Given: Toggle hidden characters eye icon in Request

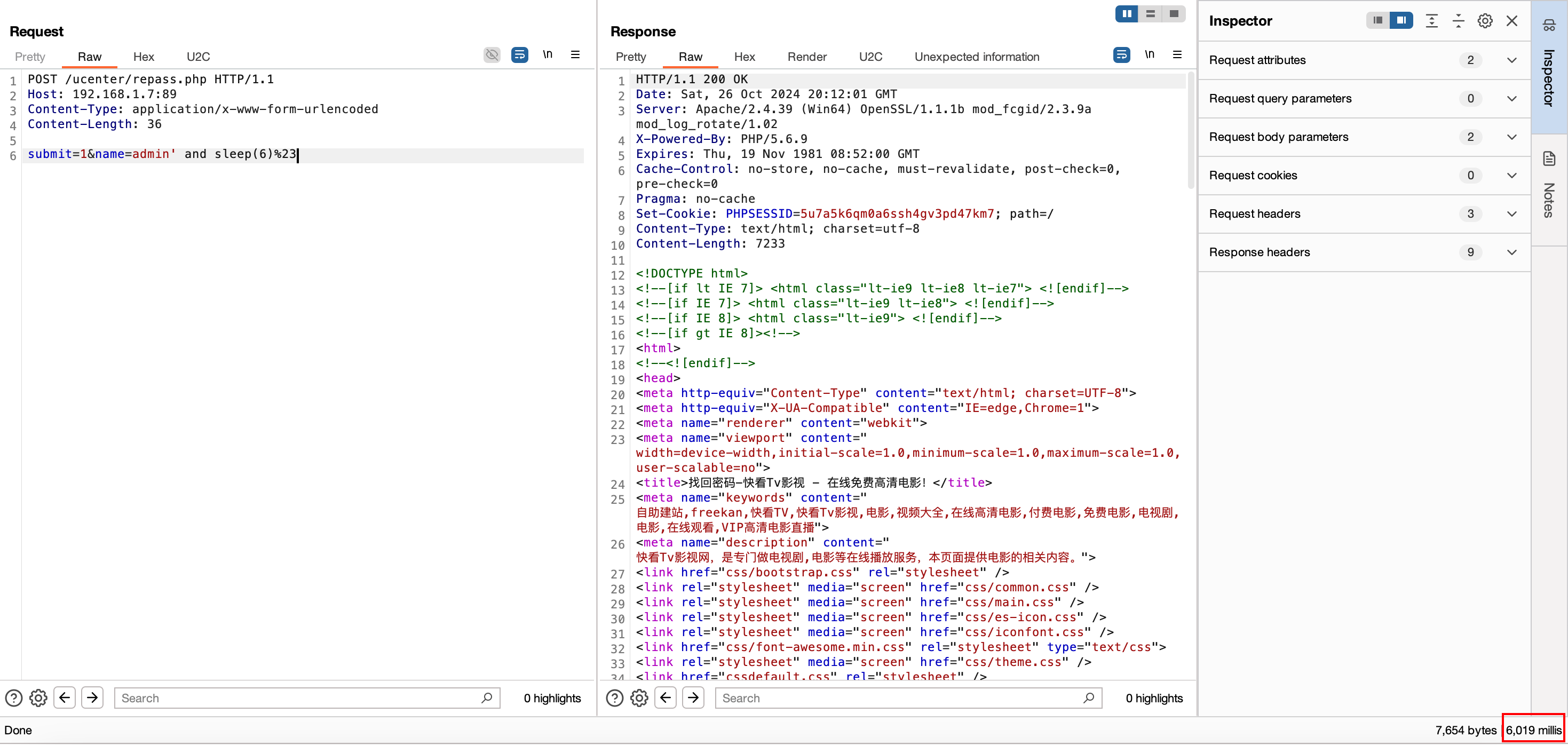Looking at the screenshot, I should [x=492, y=56].
